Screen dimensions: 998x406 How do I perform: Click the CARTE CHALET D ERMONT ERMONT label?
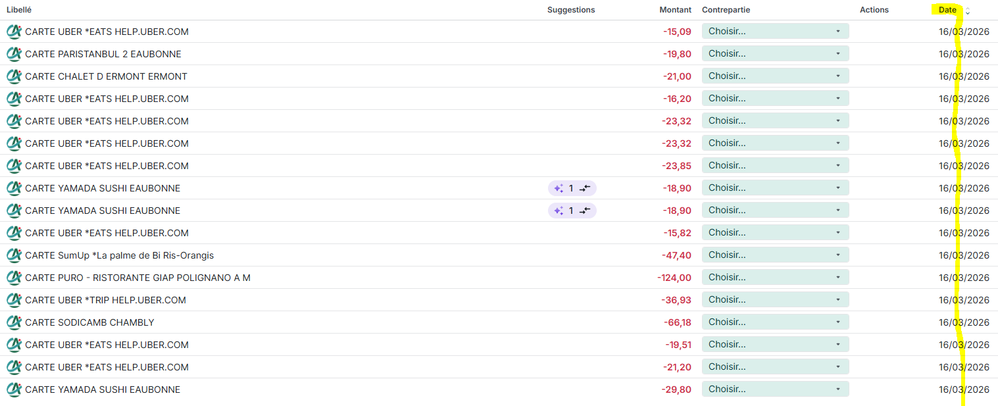point(106,76)
